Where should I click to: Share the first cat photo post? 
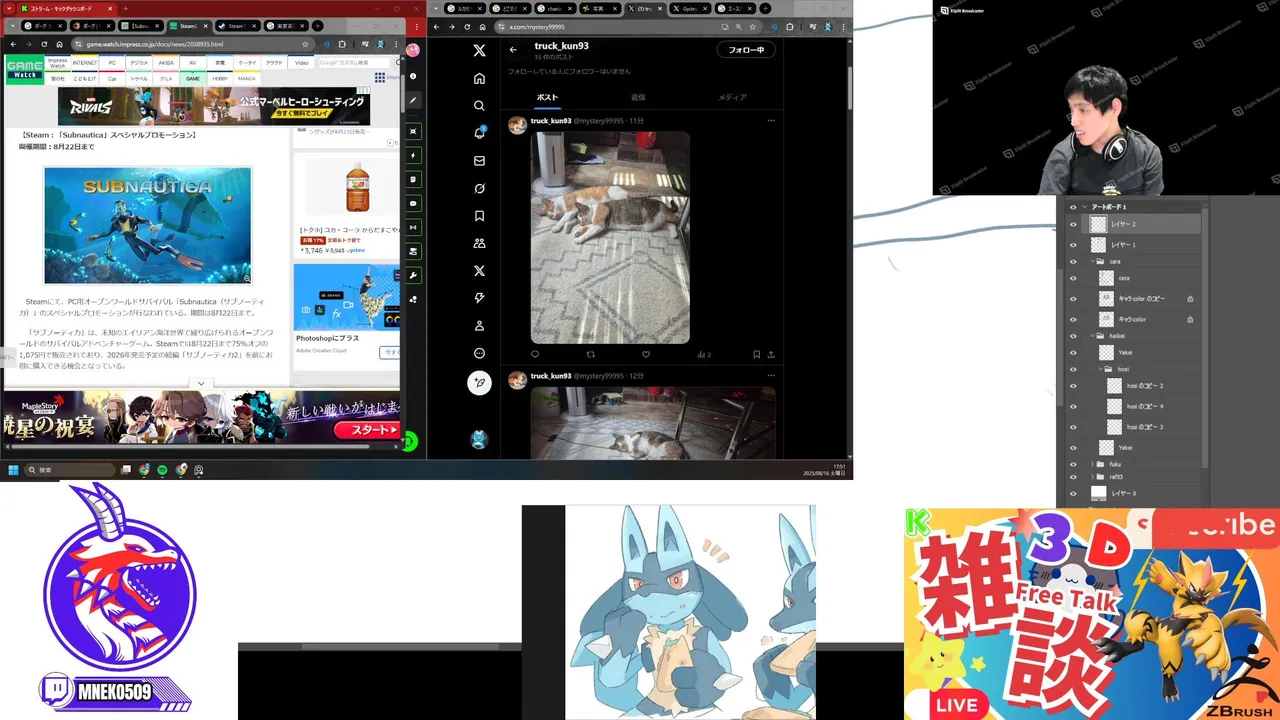point(771,354)
